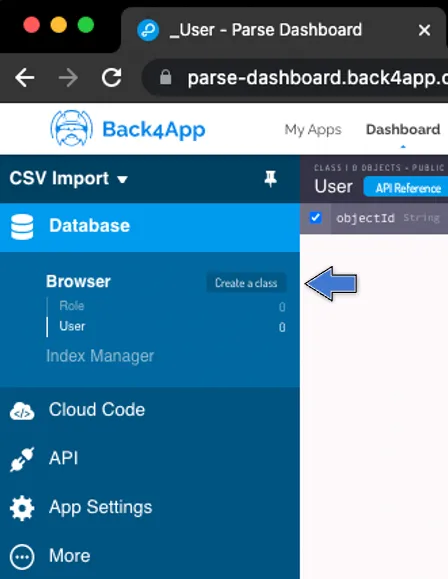Viewport: 448px width, 579px height.
Task: Open the My Apps tab
Action: coord(313,130)
